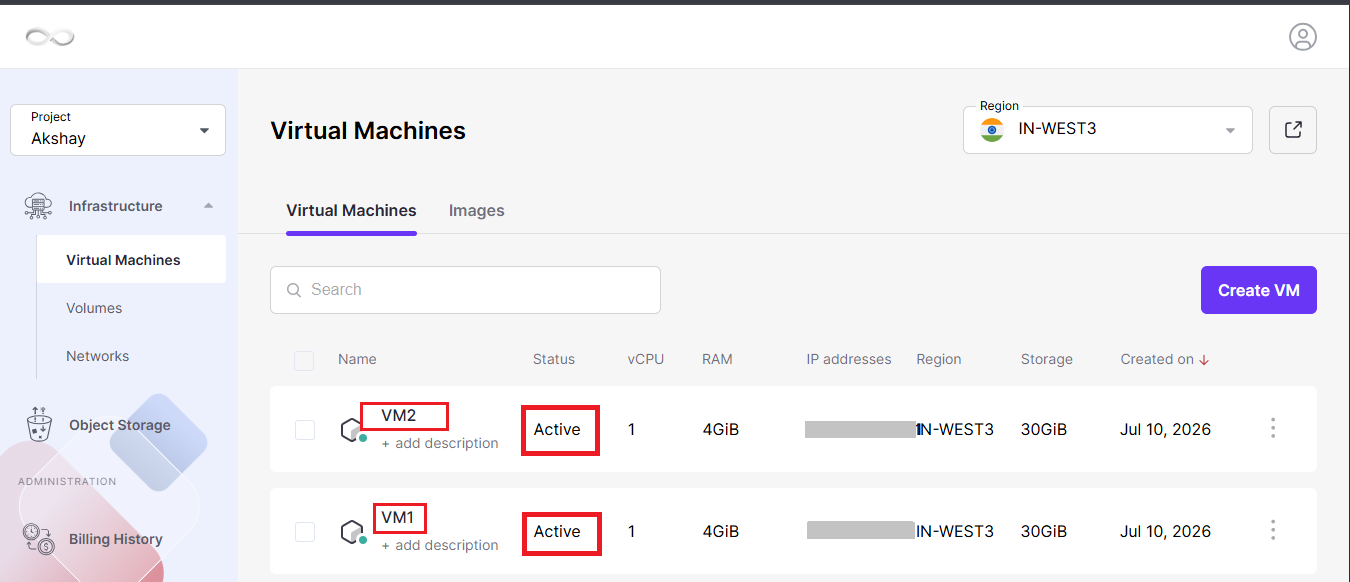Open Virtual Machines in the sidebar
The height and width of the screenshot is (582, 1350).
click(x=131, y=260)
